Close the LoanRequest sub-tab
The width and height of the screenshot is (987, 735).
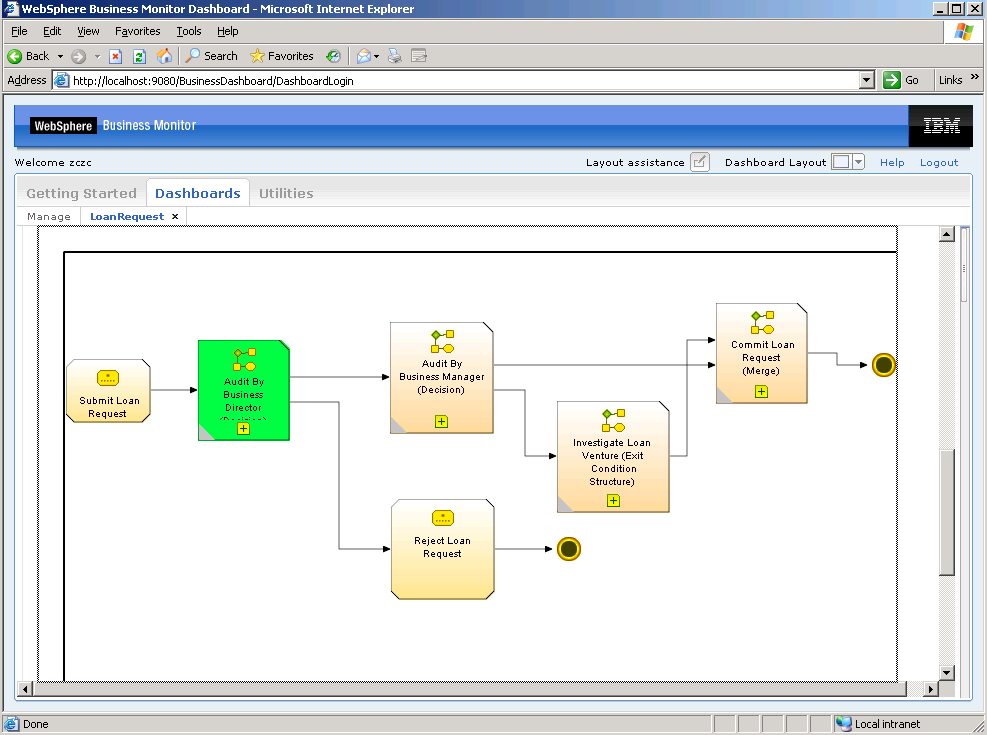coord(175,216)
